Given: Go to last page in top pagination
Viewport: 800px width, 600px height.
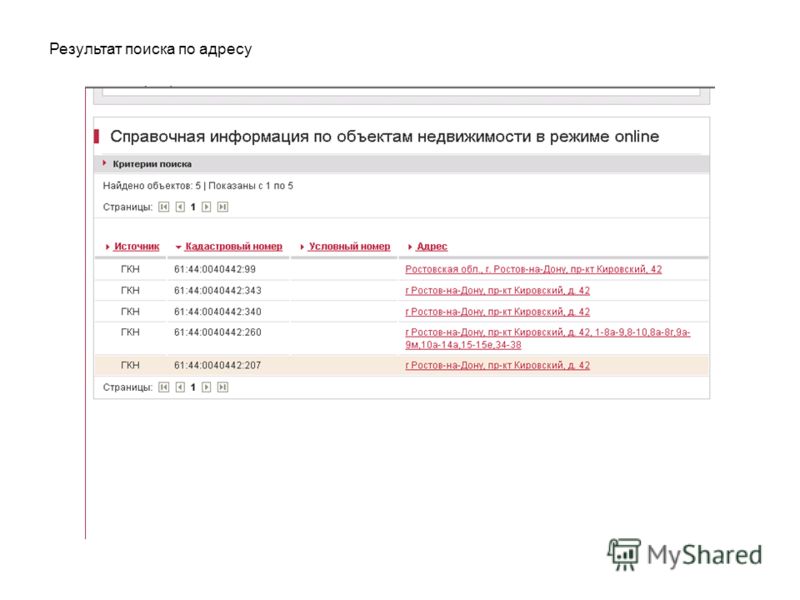Looking at the screenshot, I should 222,207.
